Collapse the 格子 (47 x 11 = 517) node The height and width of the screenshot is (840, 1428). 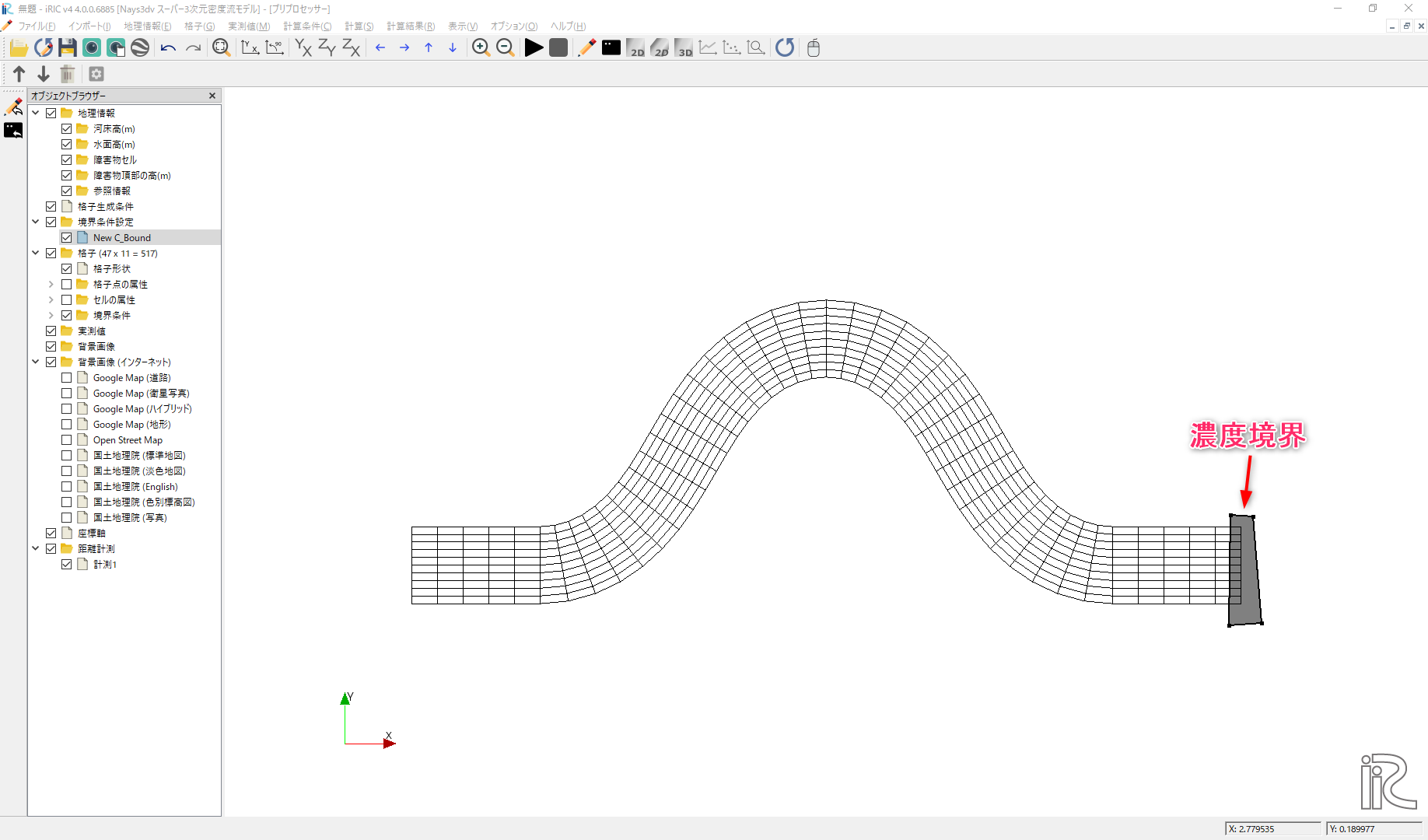pos(36,254)
